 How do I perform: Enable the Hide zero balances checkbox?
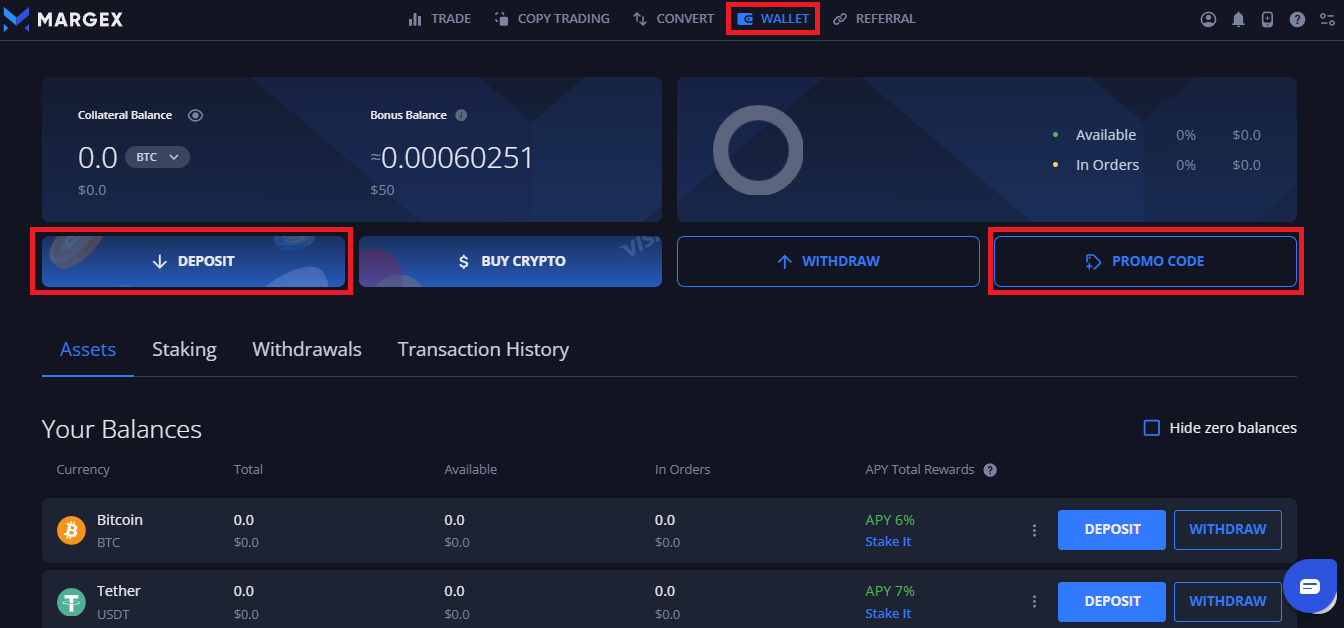coord(1151,427)
